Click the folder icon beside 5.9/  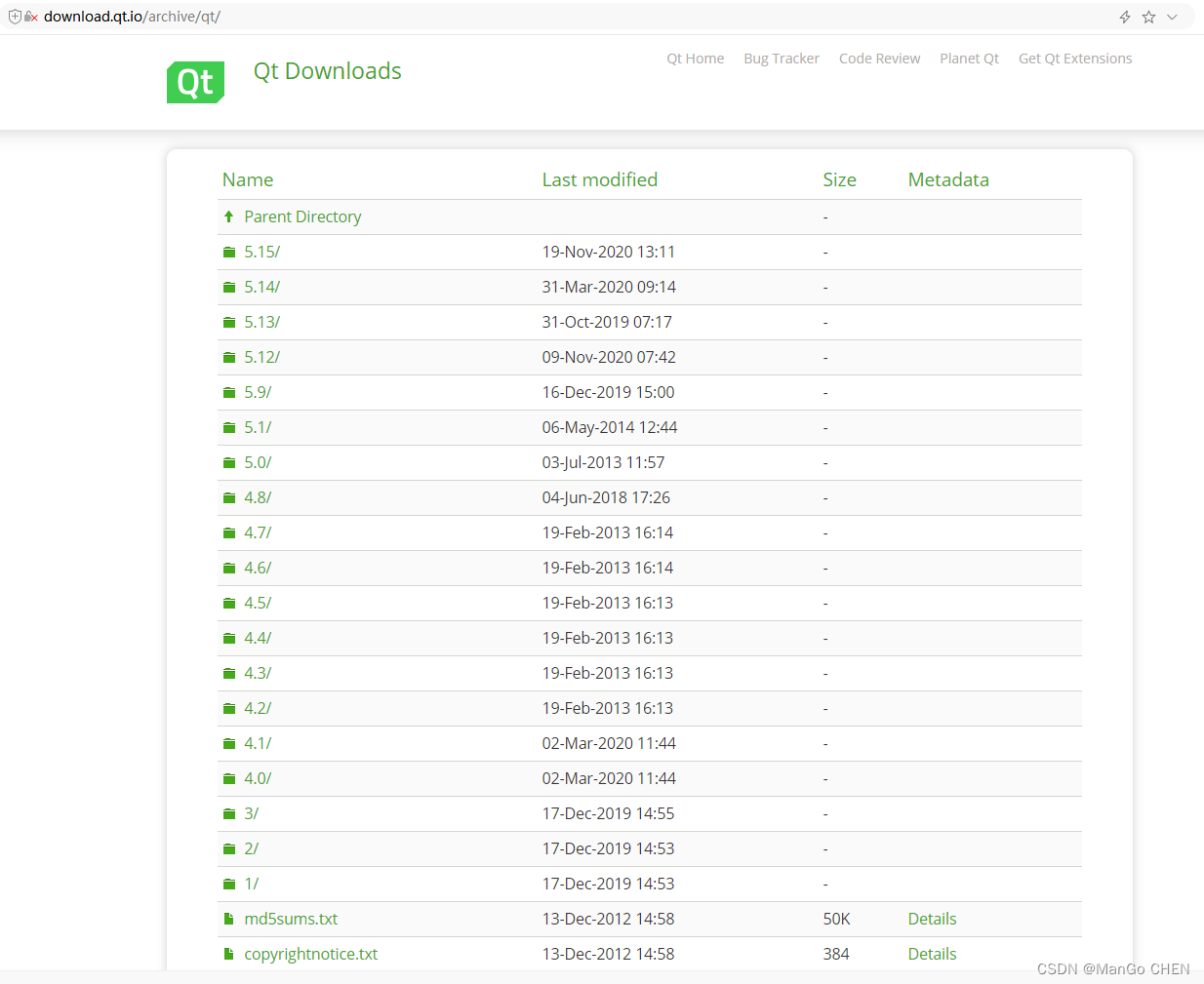pos(229,392)
